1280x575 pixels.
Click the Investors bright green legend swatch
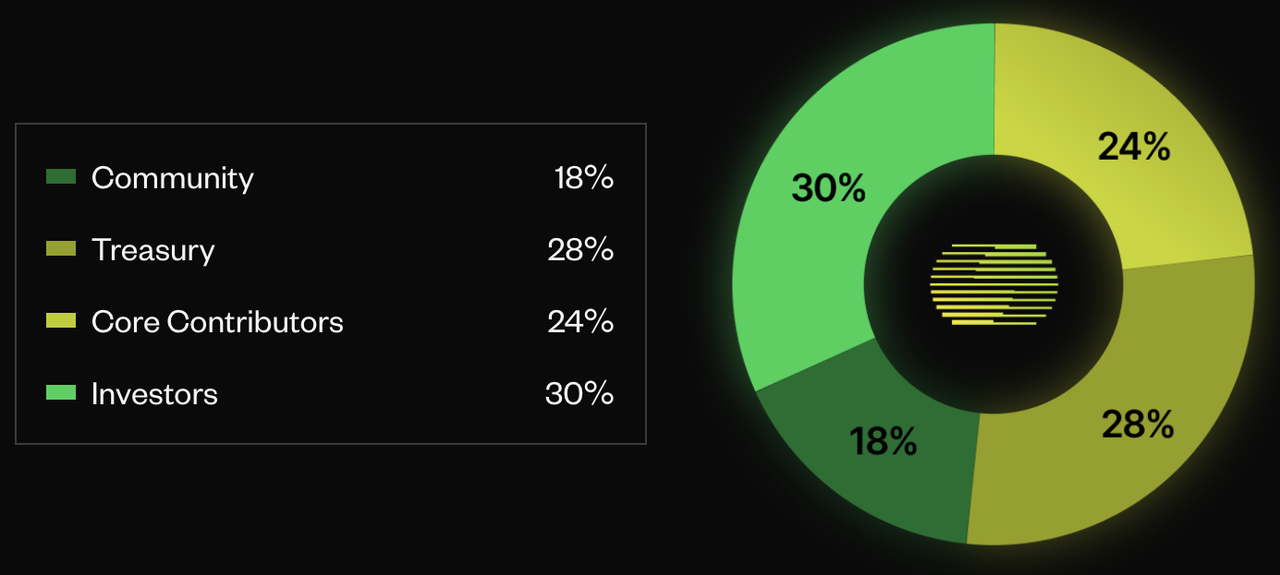pos(61,393)
